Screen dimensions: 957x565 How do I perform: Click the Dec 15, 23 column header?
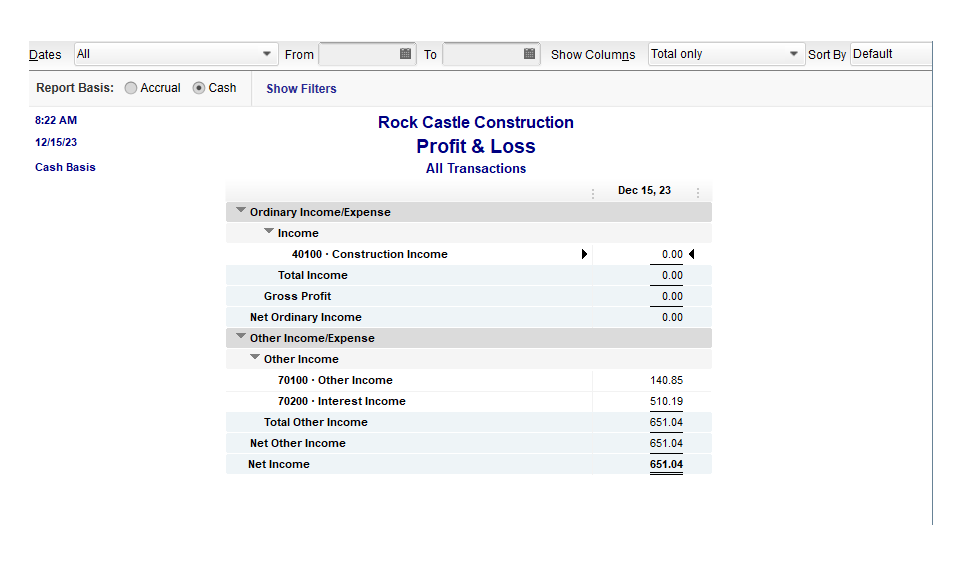tap(644, 190)
